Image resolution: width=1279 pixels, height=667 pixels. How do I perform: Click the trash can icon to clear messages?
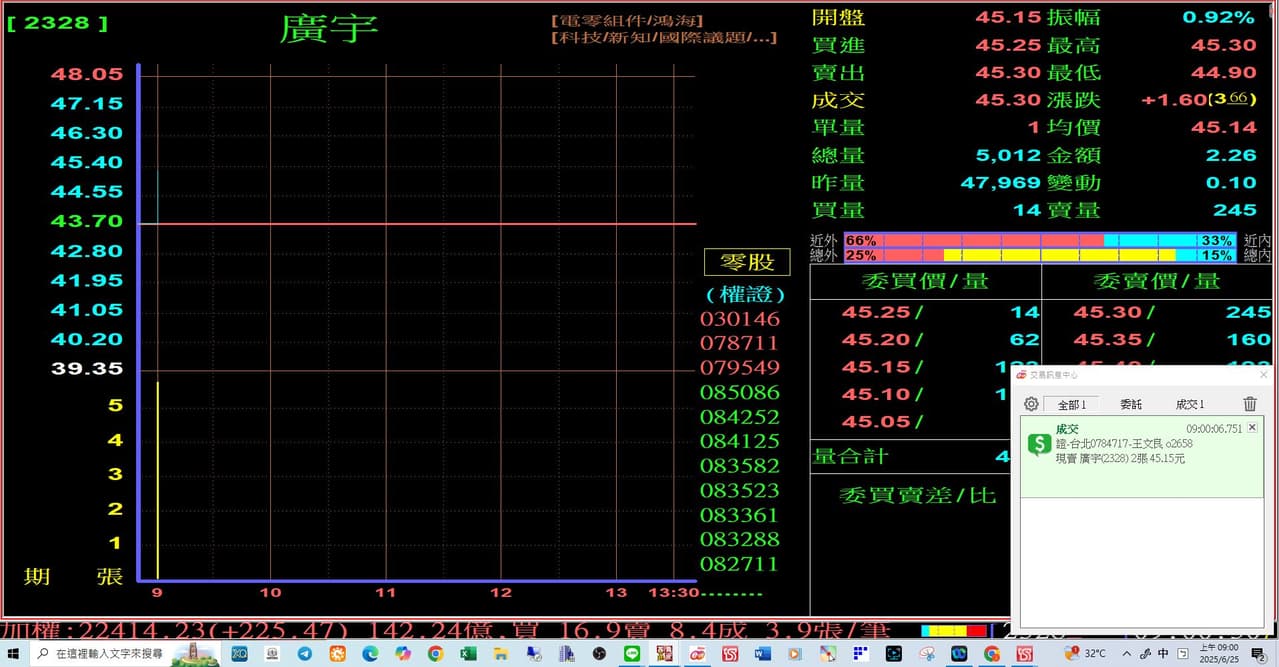(x=1249, y=404)
